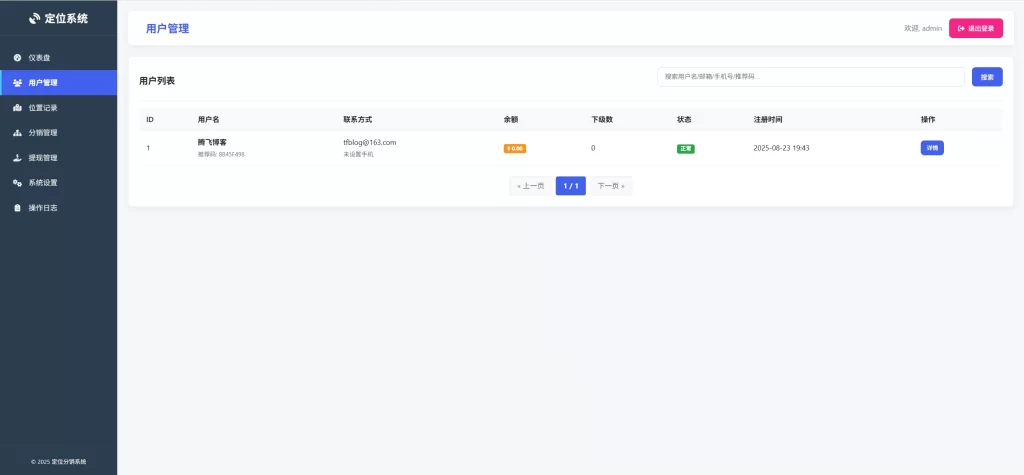Click the registration time 2025-08-23 19:43

(782, 148)
